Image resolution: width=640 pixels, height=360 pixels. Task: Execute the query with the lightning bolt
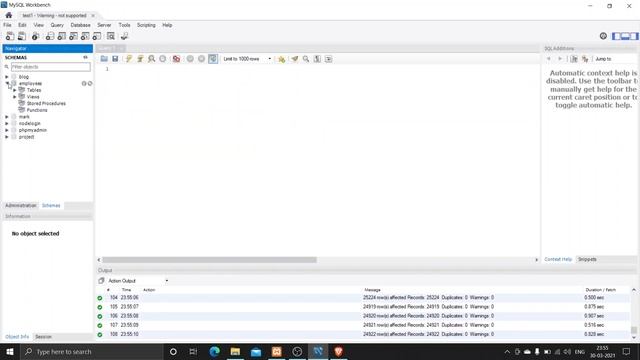pos(129,59)
